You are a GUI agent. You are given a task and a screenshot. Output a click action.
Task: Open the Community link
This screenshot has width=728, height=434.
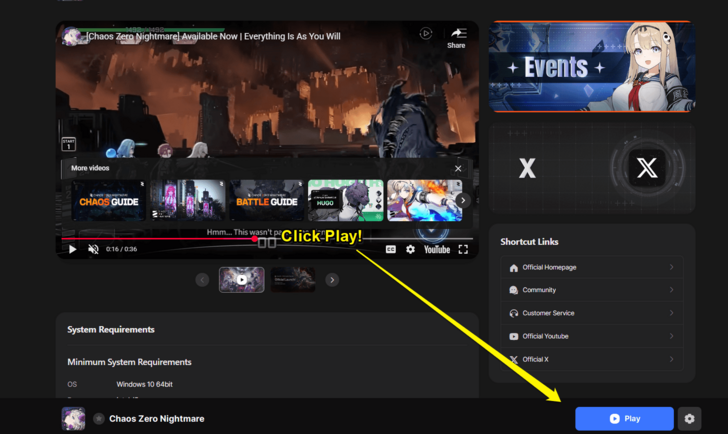pos(592,290)
